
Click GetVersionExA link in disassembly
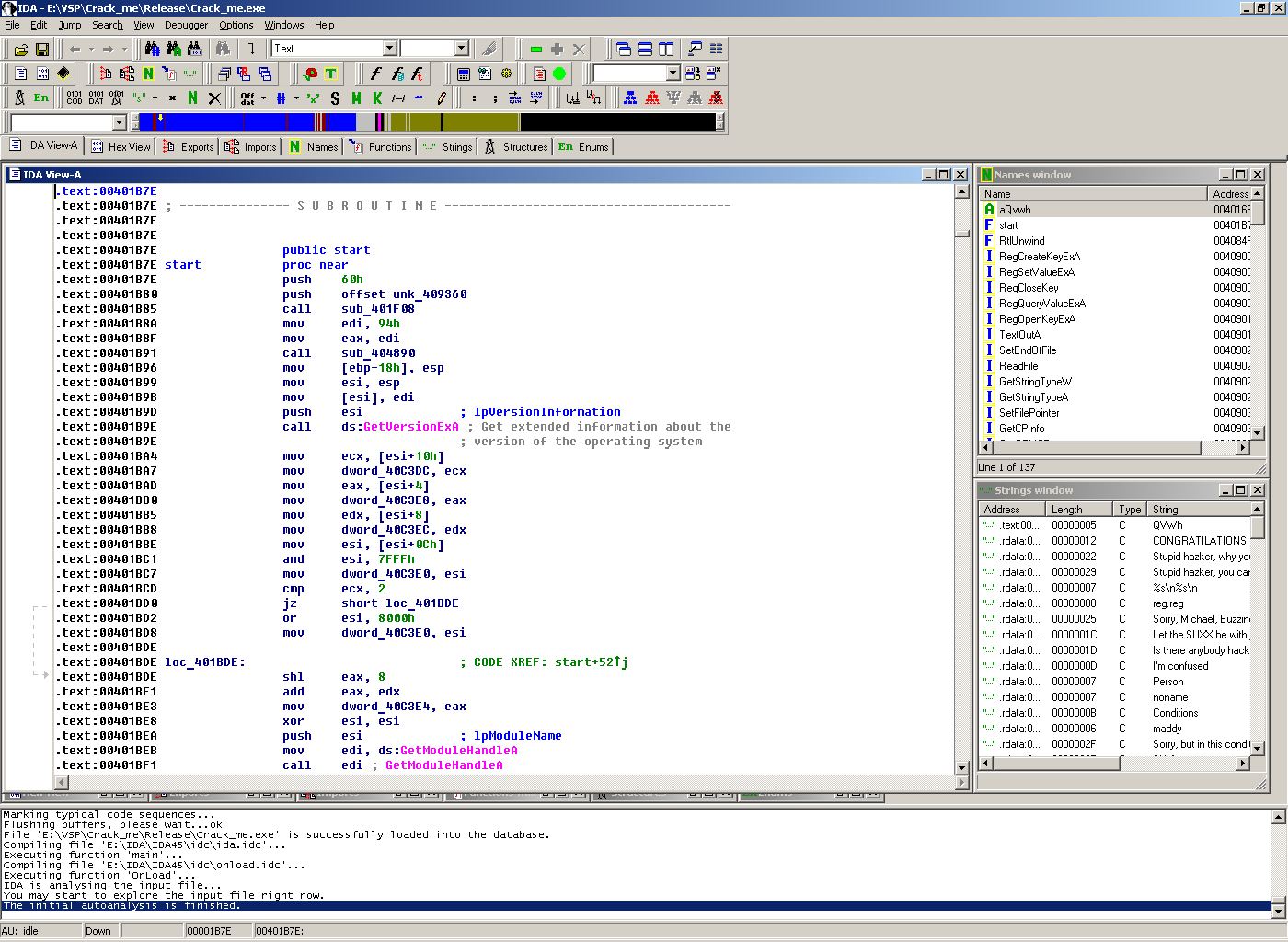tap(410, 427)
